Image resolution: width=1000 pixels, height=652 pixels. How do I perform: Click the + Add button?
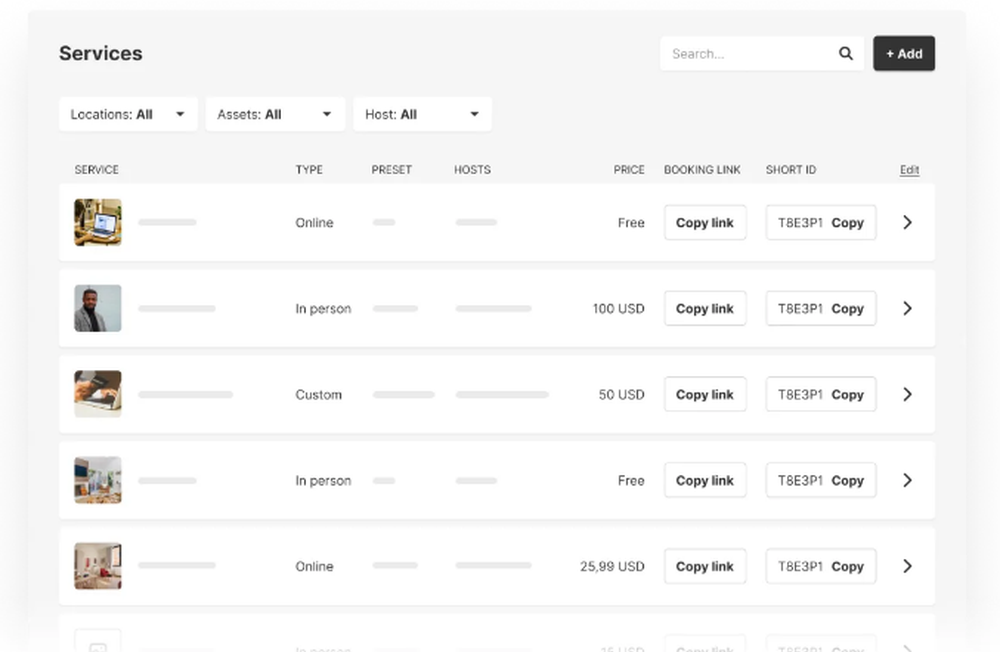tap(904, 53)
